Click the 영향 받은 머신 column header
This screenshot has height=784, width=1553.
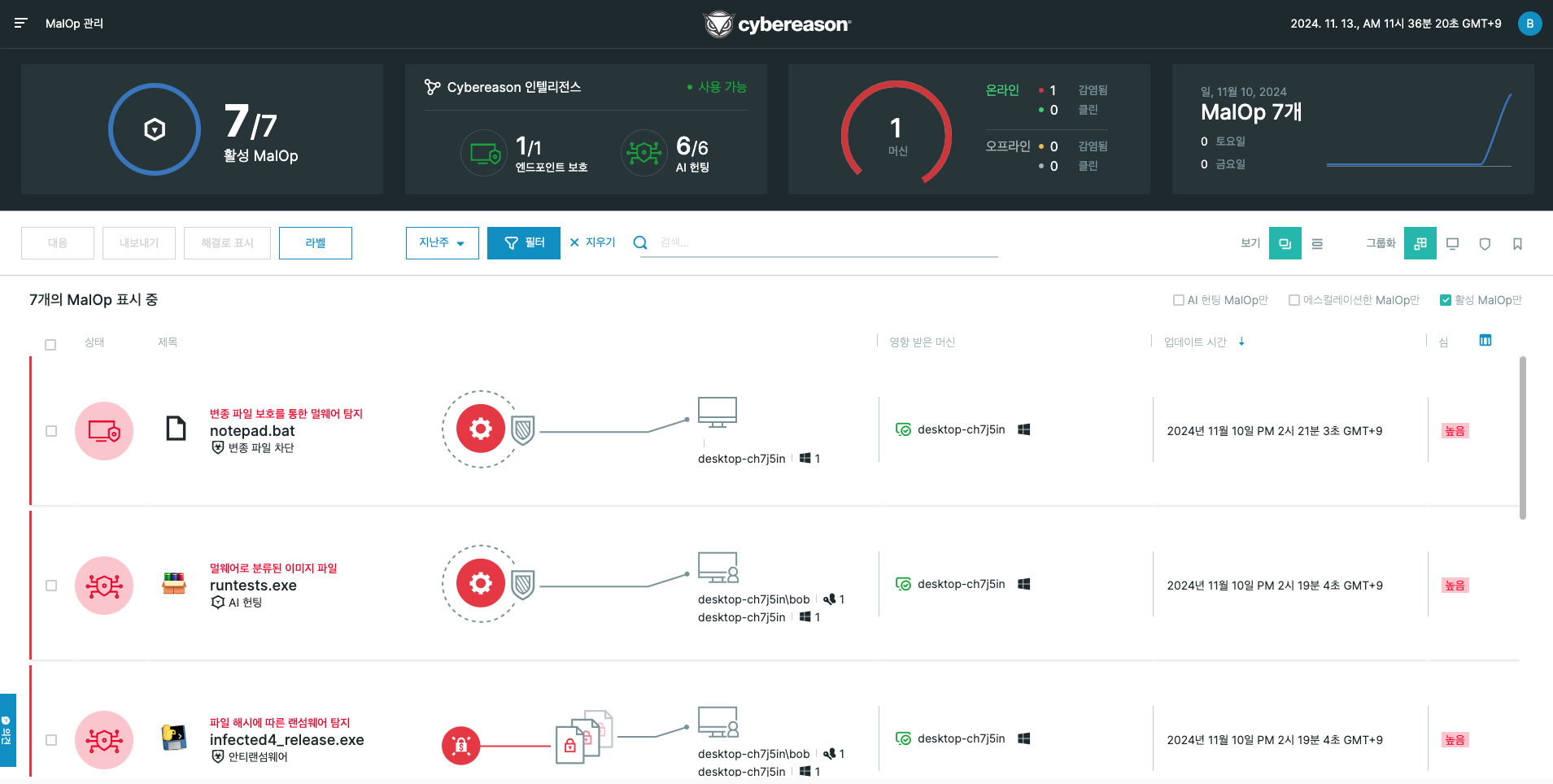(922, 342)
